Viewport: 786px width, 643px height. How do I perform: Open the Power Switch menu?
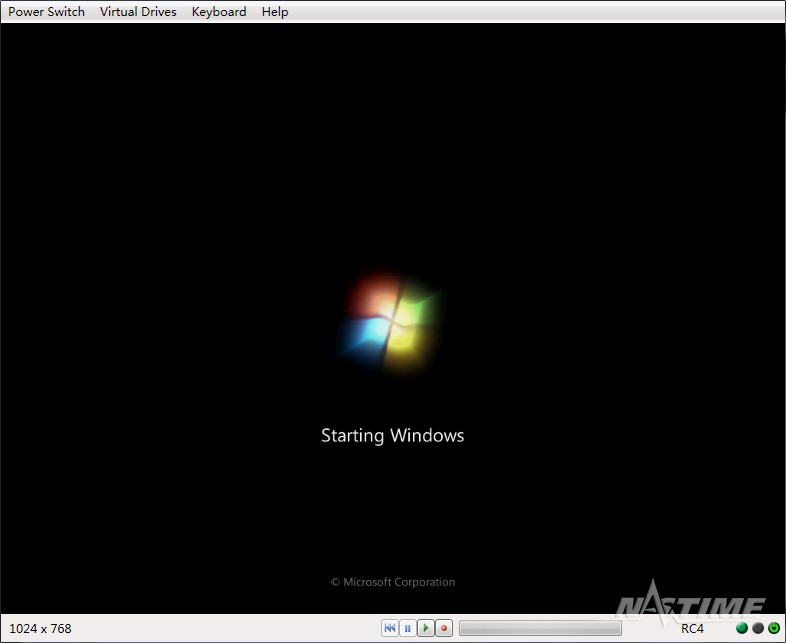[46, 12]
